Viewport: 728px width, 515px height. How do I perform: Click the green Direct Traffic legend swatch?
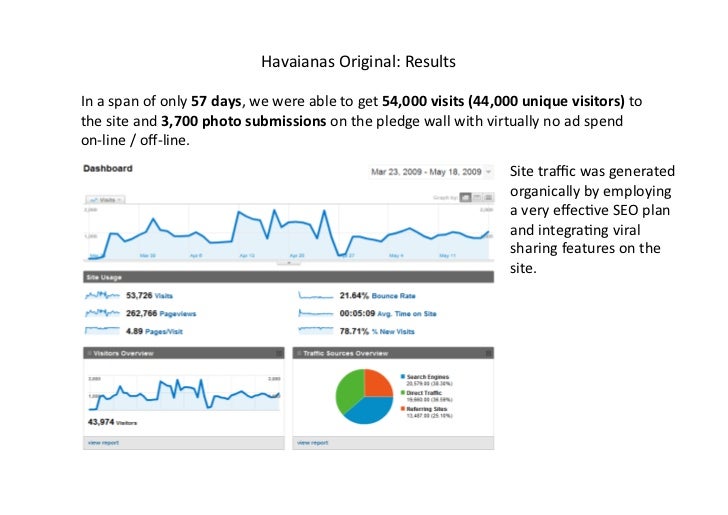tap(403, 393)
